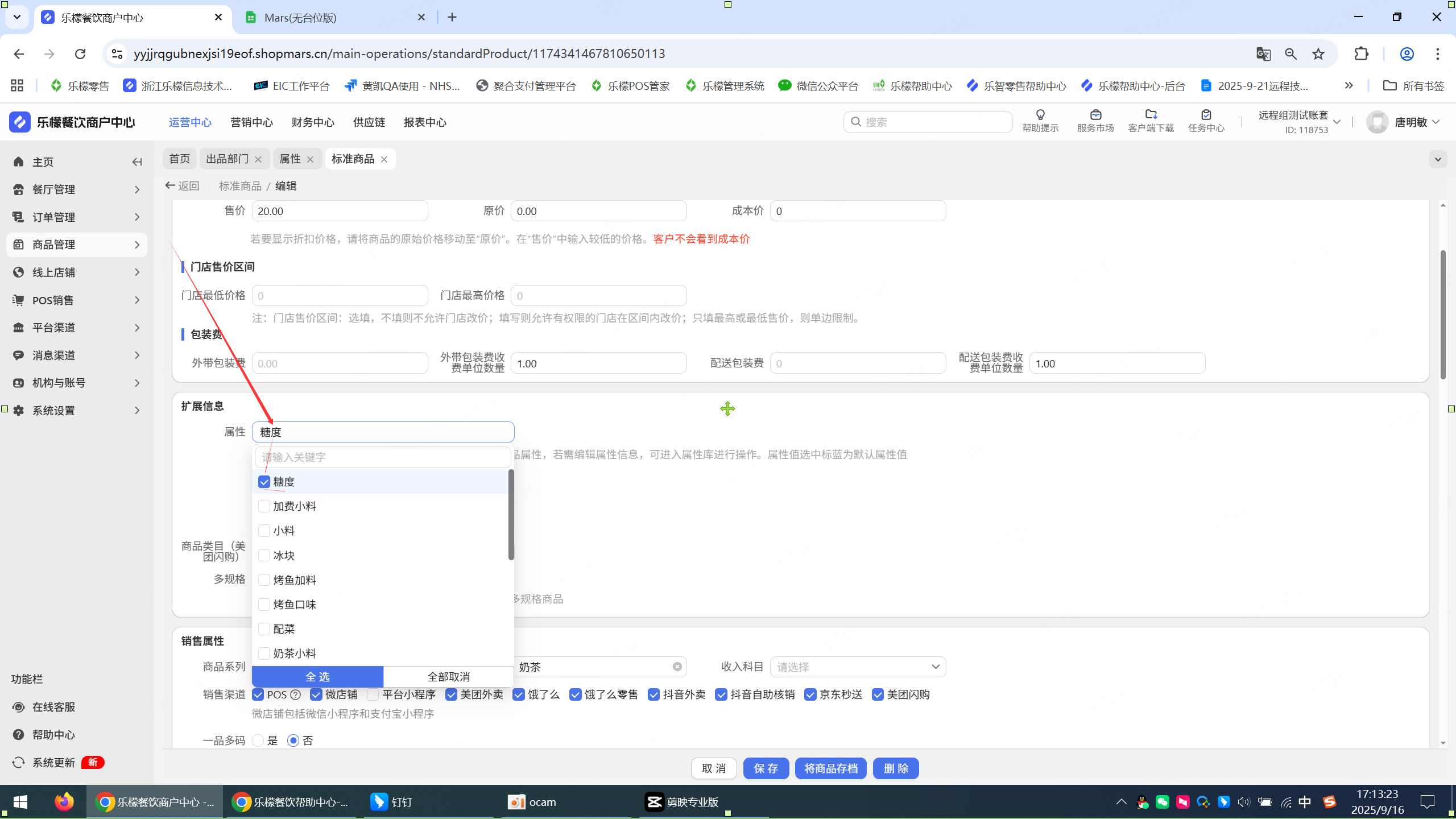Viewport: 1456px width, 819px height.
Task: Switch to the 首页 tab
Action: 180,159
